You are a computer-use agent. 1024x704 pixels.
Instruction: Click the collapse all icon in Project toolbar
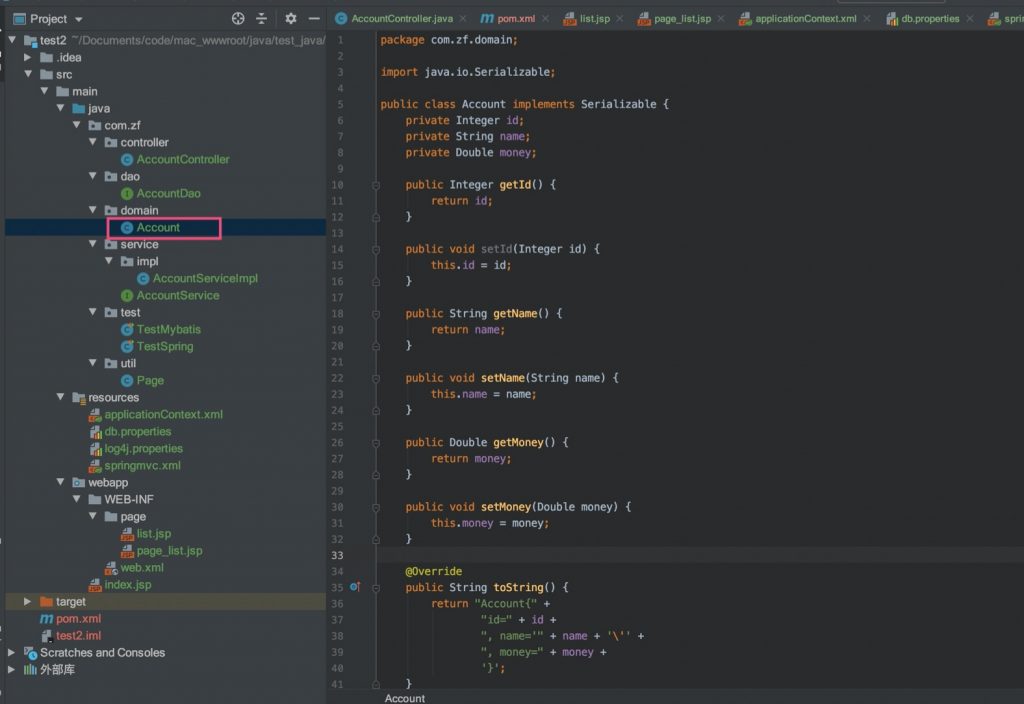pyautogui.click(x=261, y=19)
